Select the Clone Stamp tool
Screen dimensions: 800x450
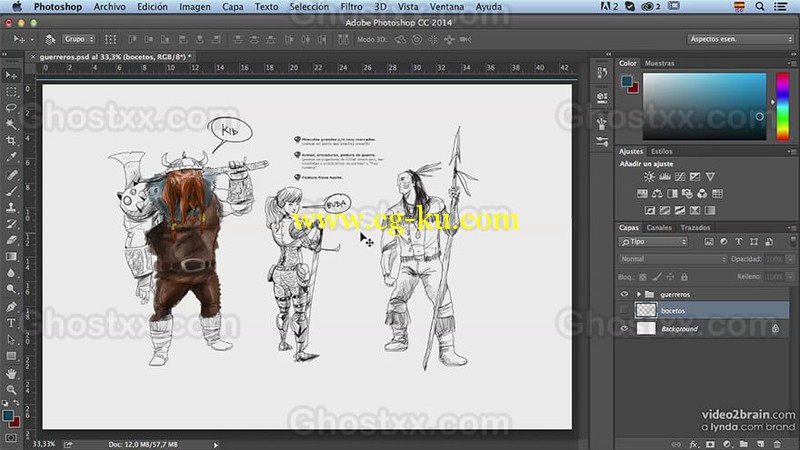11,208
